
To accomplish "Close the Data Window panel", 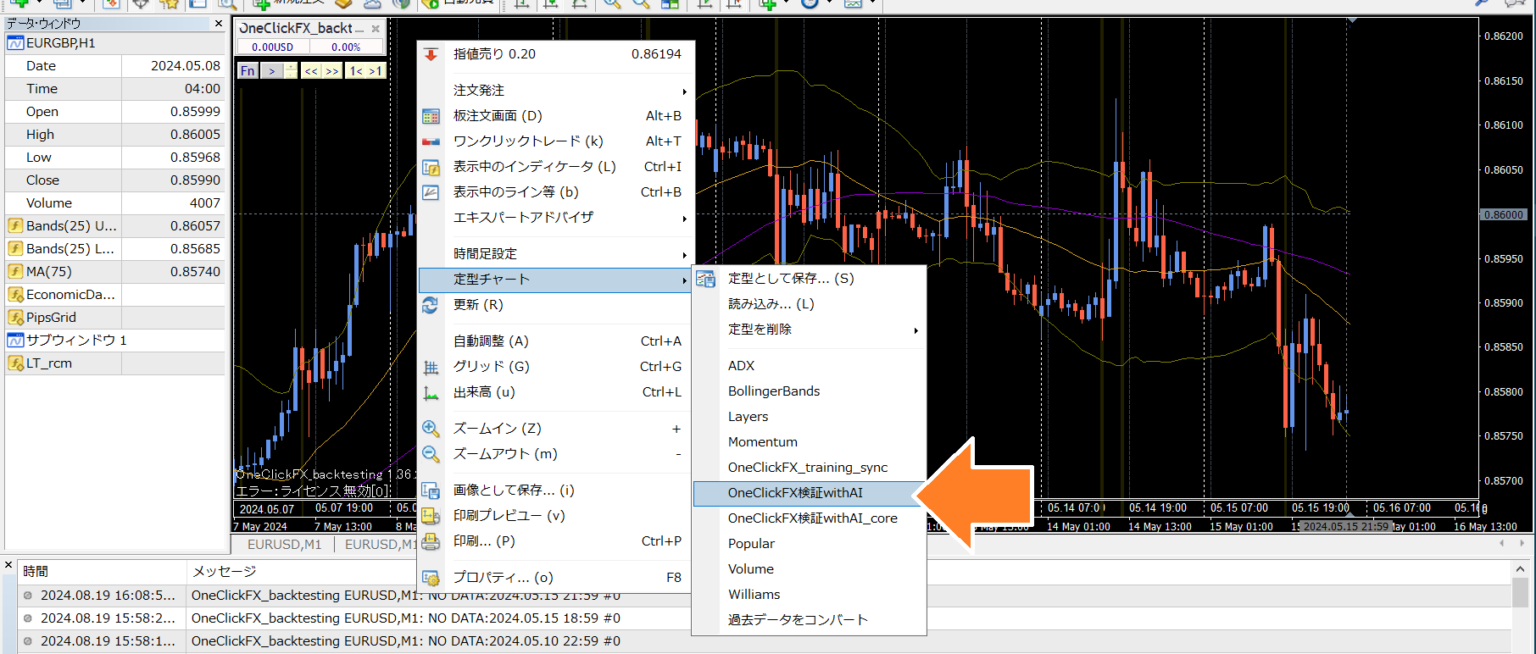I will pos(219,23).
